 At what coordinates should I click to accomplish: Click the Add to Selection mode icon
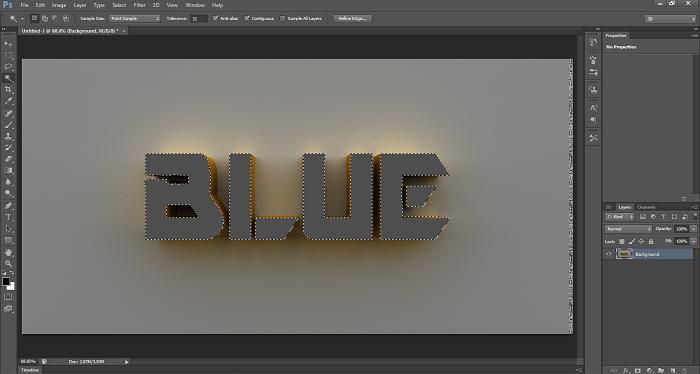45,18
